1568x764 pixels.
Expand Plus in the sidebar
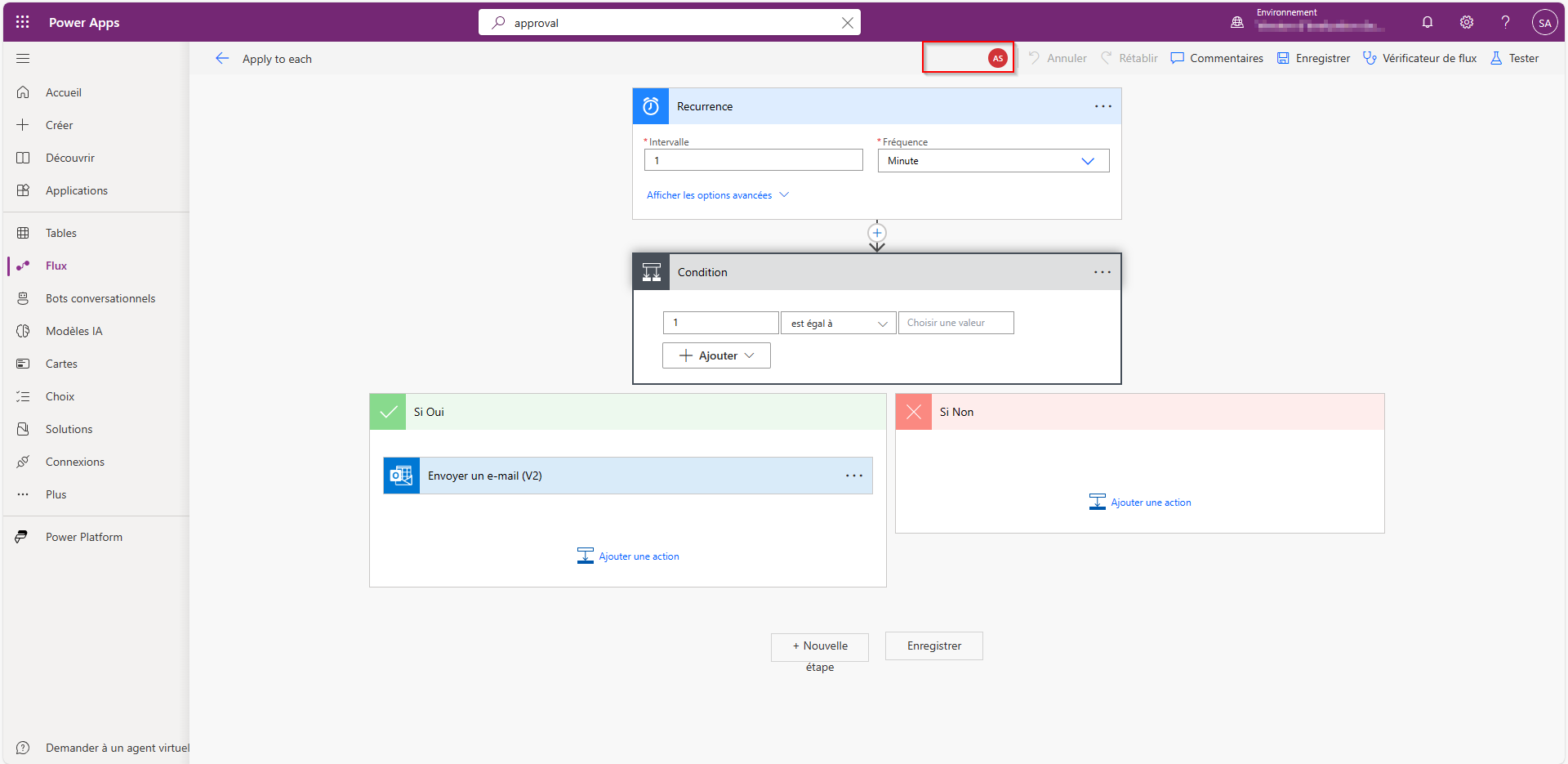tap(96, 494)
